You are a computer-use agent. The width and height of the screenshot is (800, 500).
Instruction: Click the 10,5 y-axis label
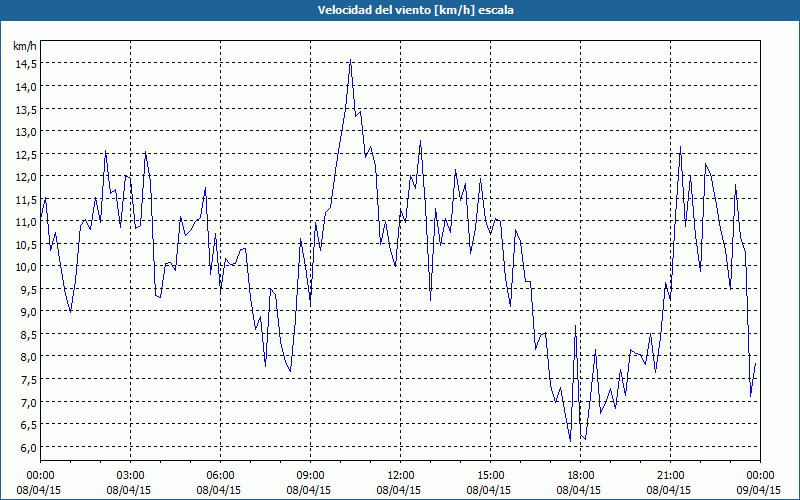click(x=26, y=244)
